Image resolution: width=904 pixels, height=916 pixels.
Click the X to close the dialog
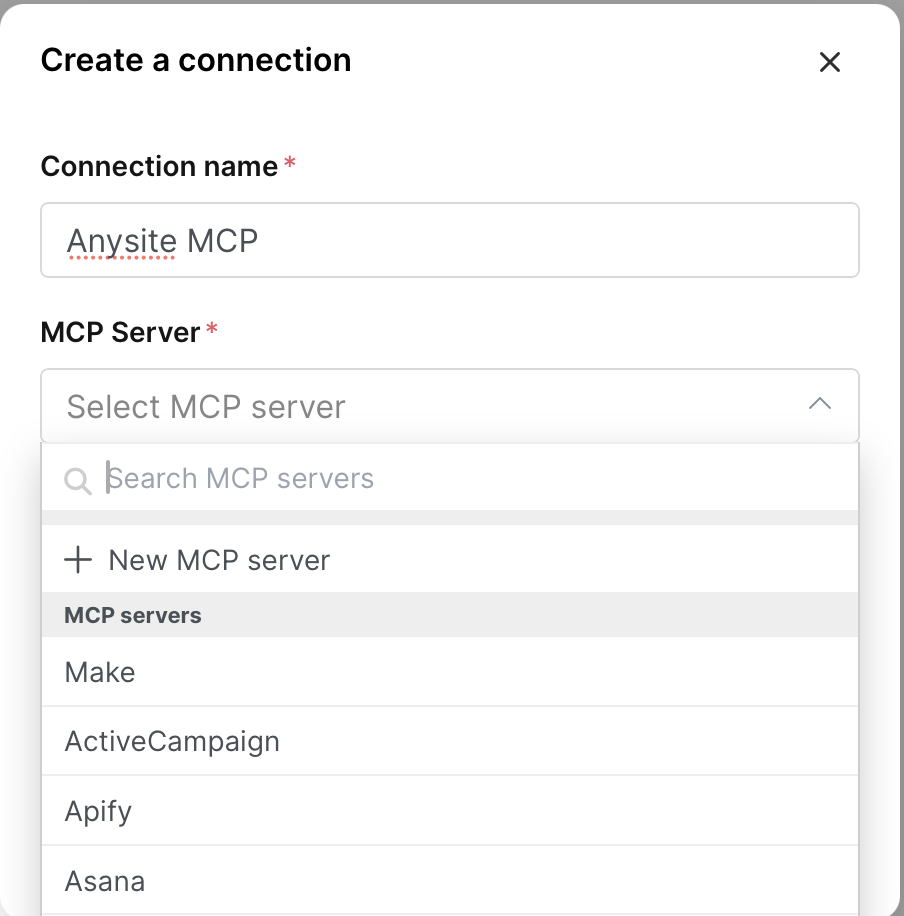coord(830,61)
